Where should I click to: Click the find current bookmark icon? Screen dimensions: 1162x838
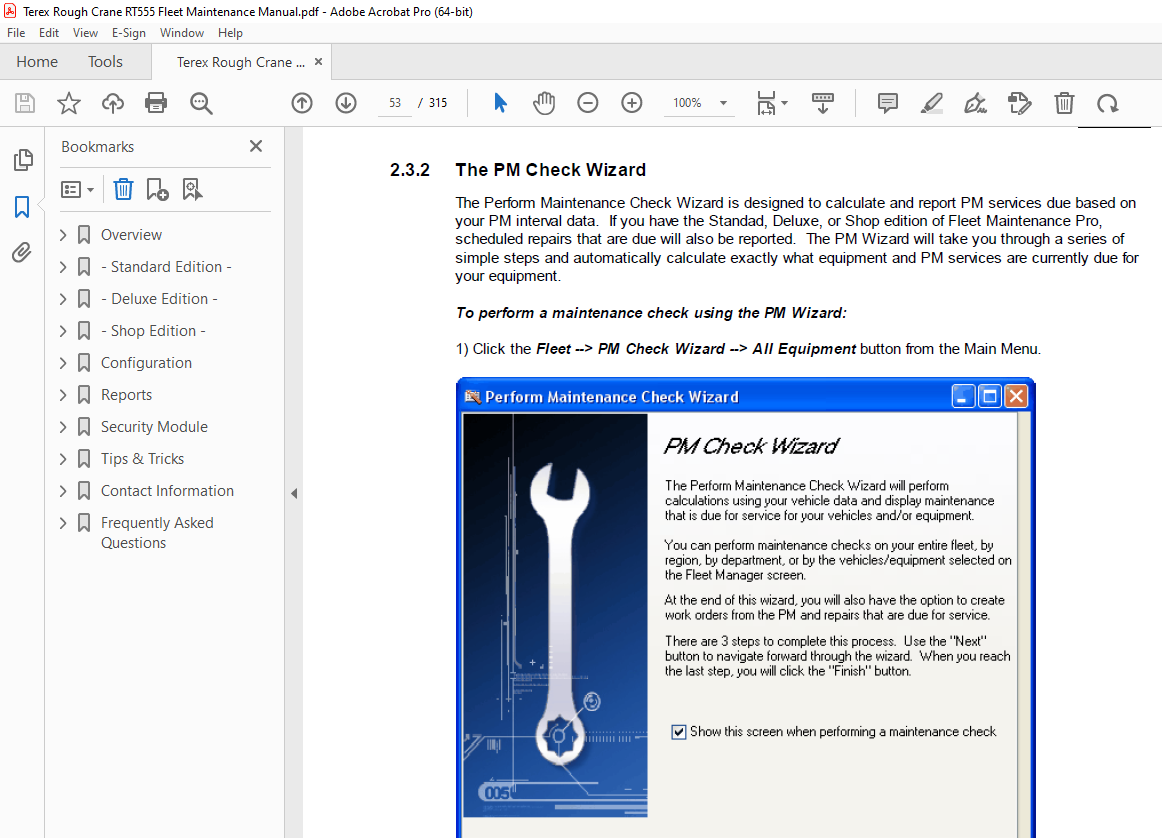pyautogui.click(x=192, y=190)
